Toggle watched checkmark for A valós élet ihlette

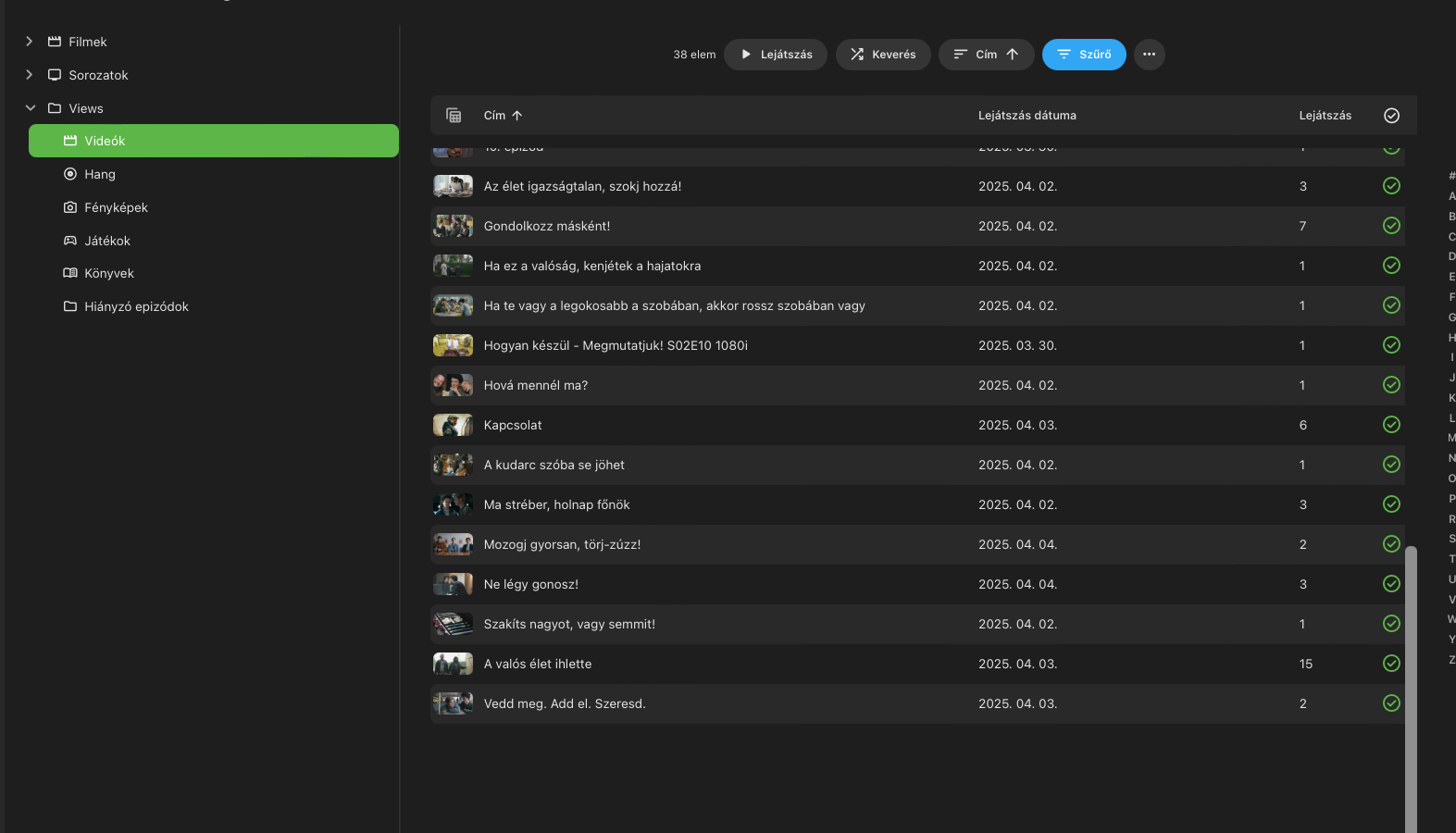tap(1390, 664)
